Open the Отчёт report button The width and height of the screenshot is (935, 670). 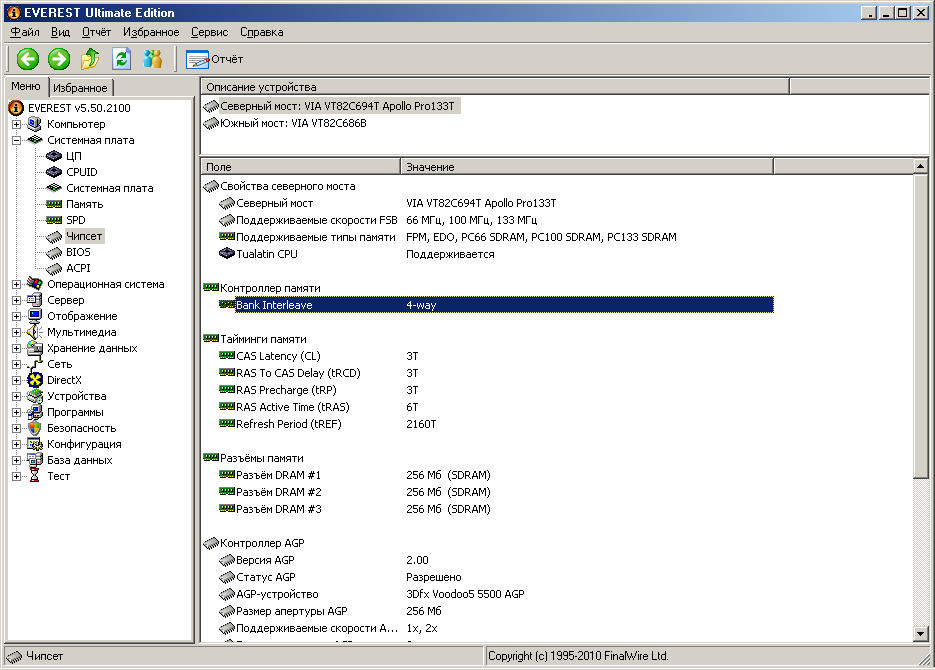(x=214, y=59)
